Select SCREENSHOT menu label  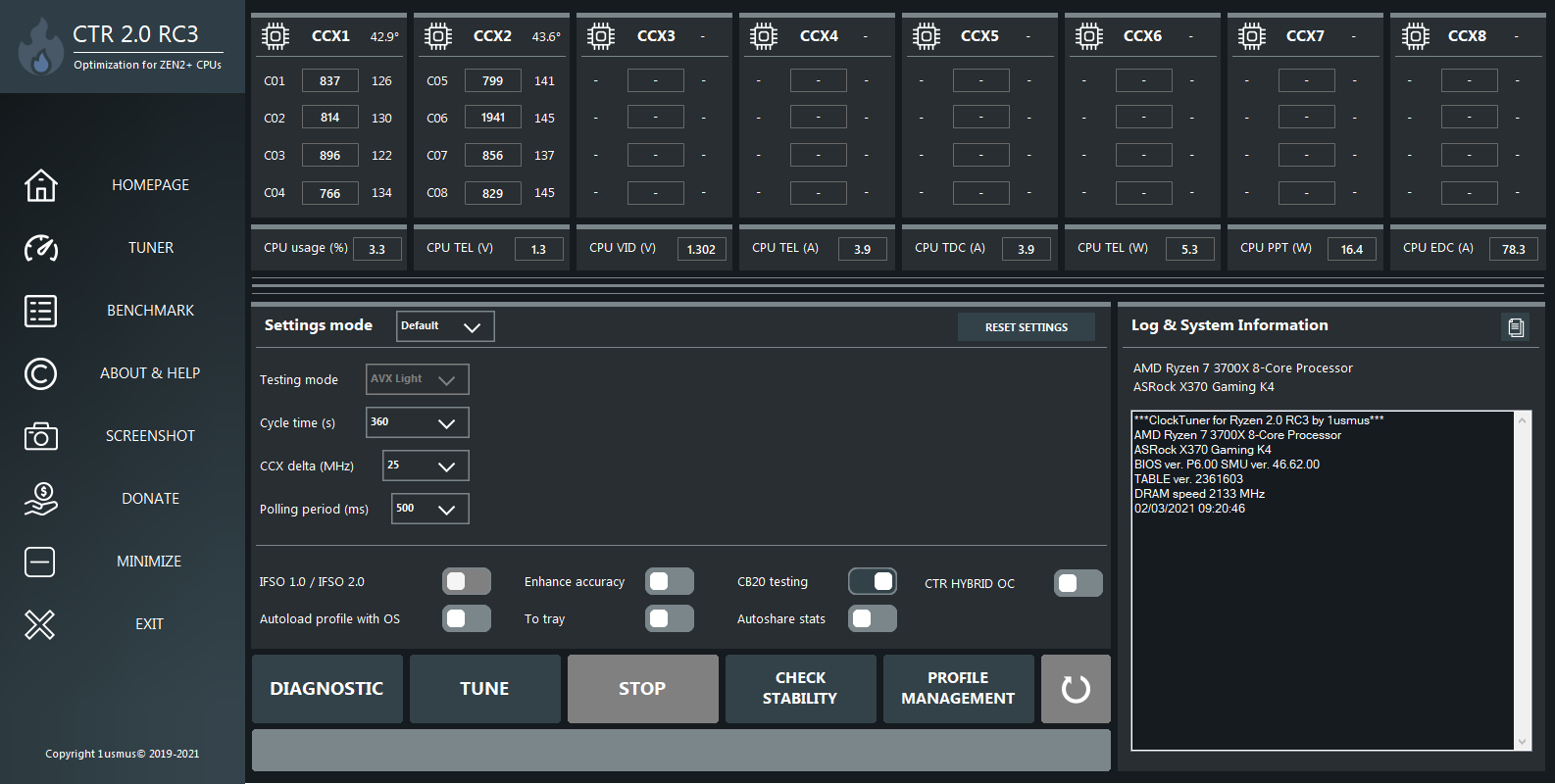coord(150,436)
